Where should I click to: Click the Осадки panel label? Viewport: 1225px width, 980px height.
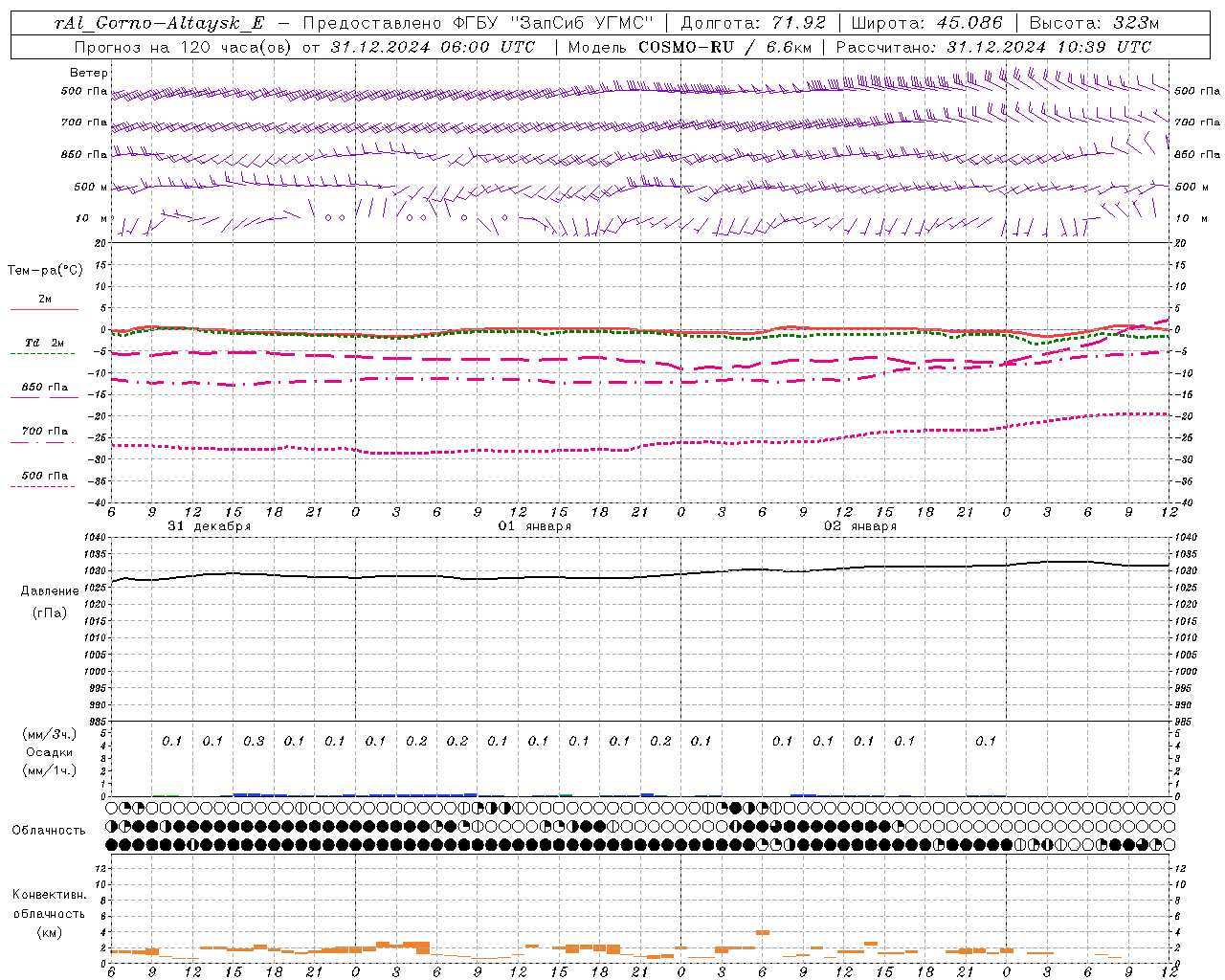[x=50, y=752]
